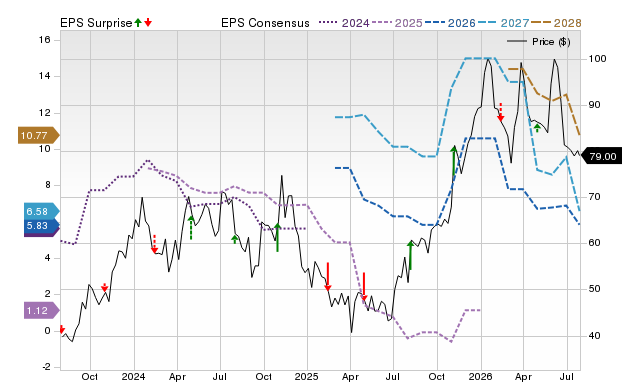
Task: Click the dotted red surprise arrow in February 2026
Action: (x=501, y=112)
